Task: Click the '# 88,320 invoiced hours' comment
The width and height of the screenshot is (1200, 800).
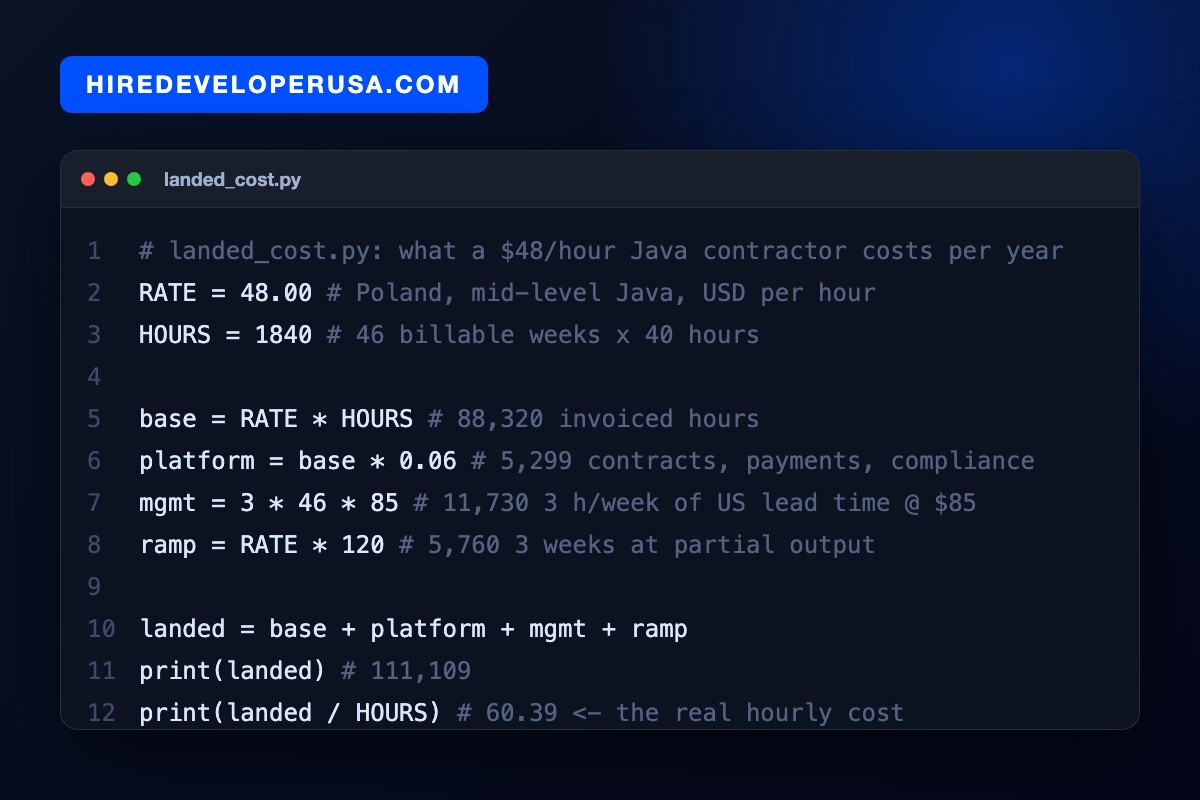Action: pyautogui.click(x=594, y=418)
